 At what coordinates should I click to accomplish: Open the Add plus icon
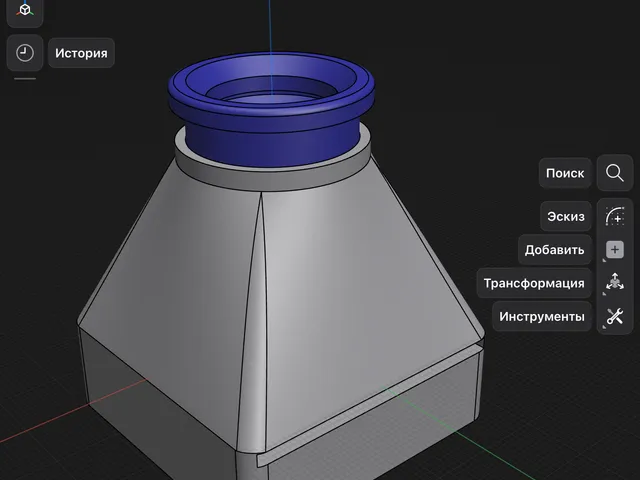click(615, 250)
